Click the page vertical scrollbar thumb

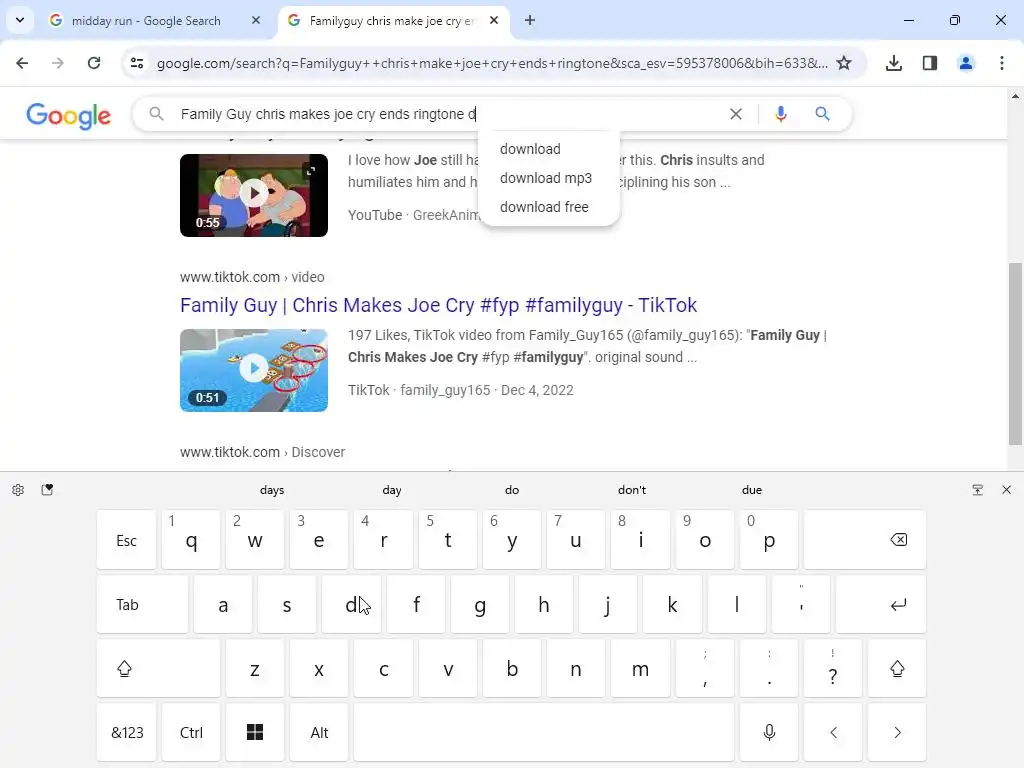point(1015,354)
